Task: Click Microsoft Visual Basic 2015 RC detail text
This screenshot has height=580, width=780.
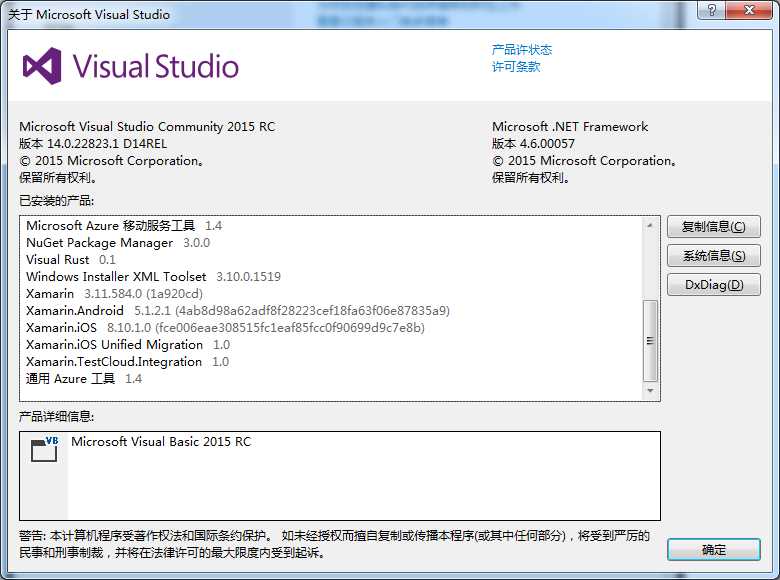Action: 161,442
